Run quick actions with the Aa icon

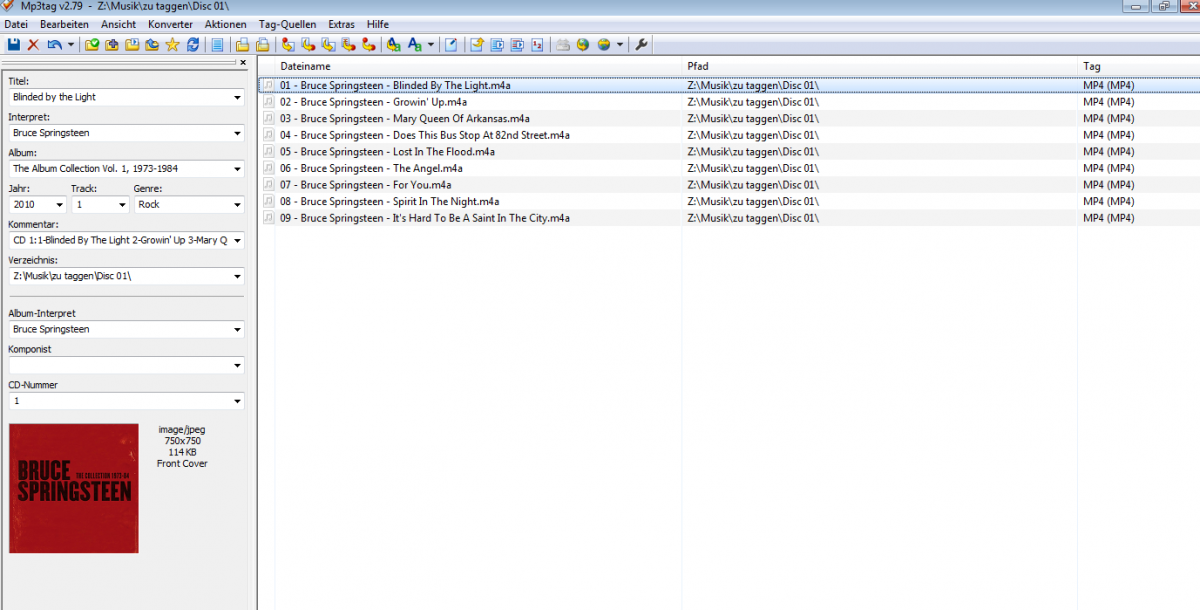pyautogui.click(x=414, y=45)
